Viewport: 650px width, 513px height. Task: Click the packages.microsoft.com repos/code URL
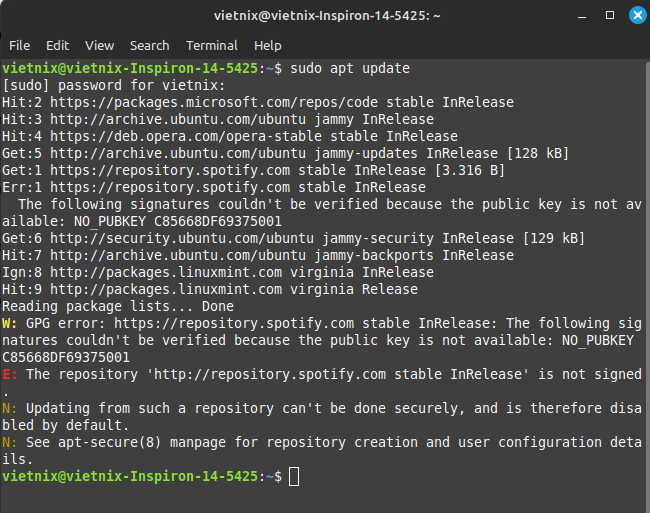214,102
